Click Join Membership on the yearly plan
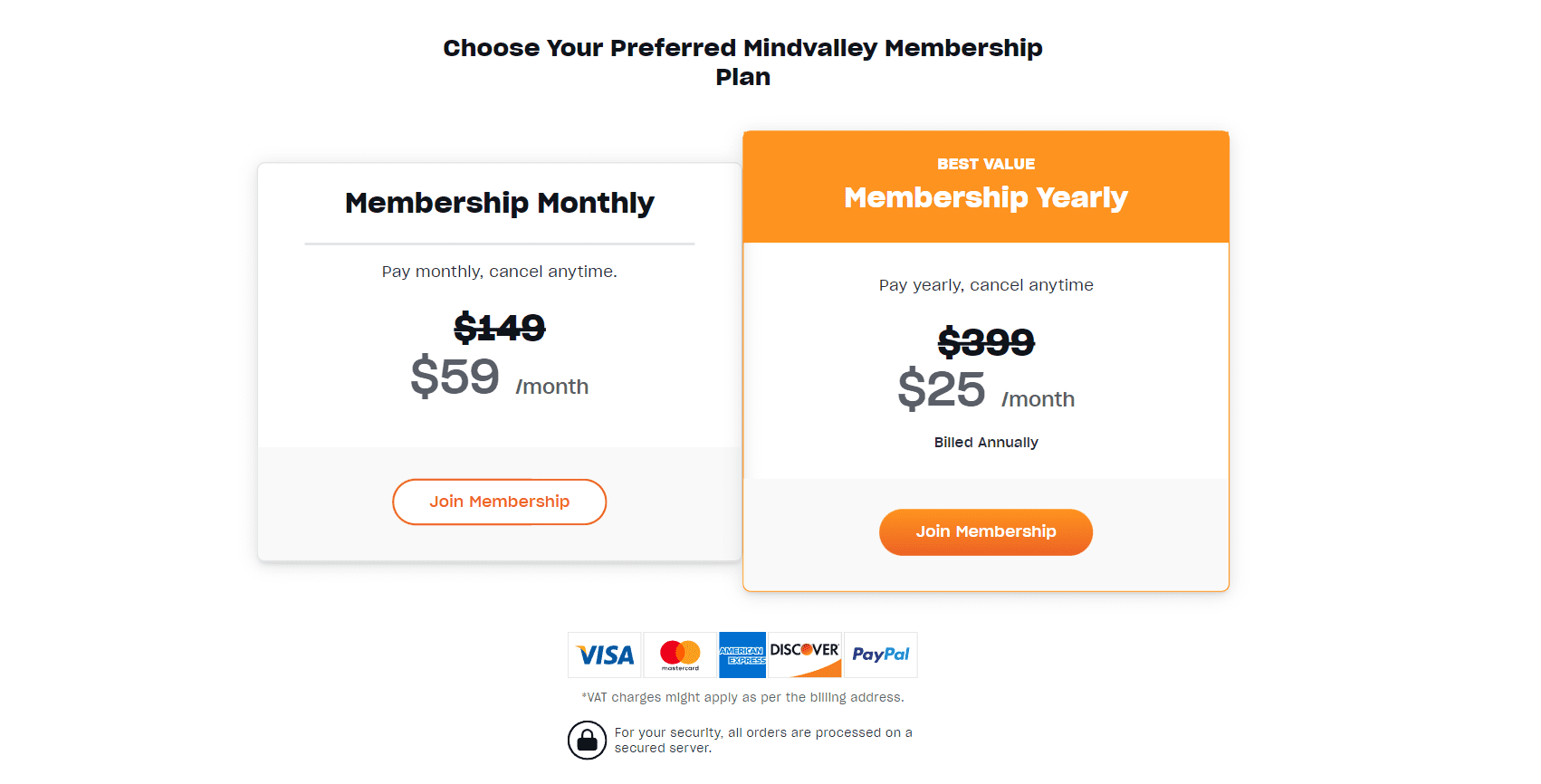 pos(985,532)
